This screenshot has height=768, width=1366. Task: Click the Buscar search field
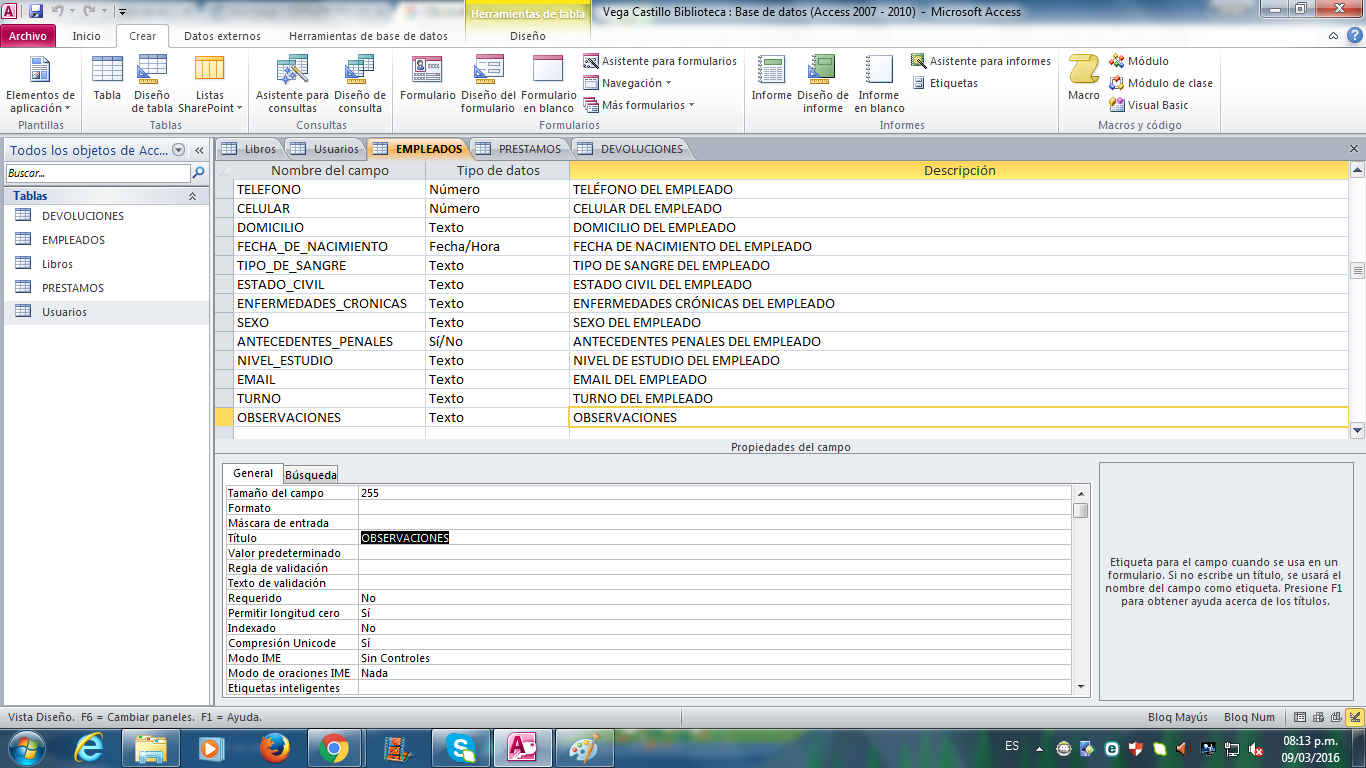(97, 173)
